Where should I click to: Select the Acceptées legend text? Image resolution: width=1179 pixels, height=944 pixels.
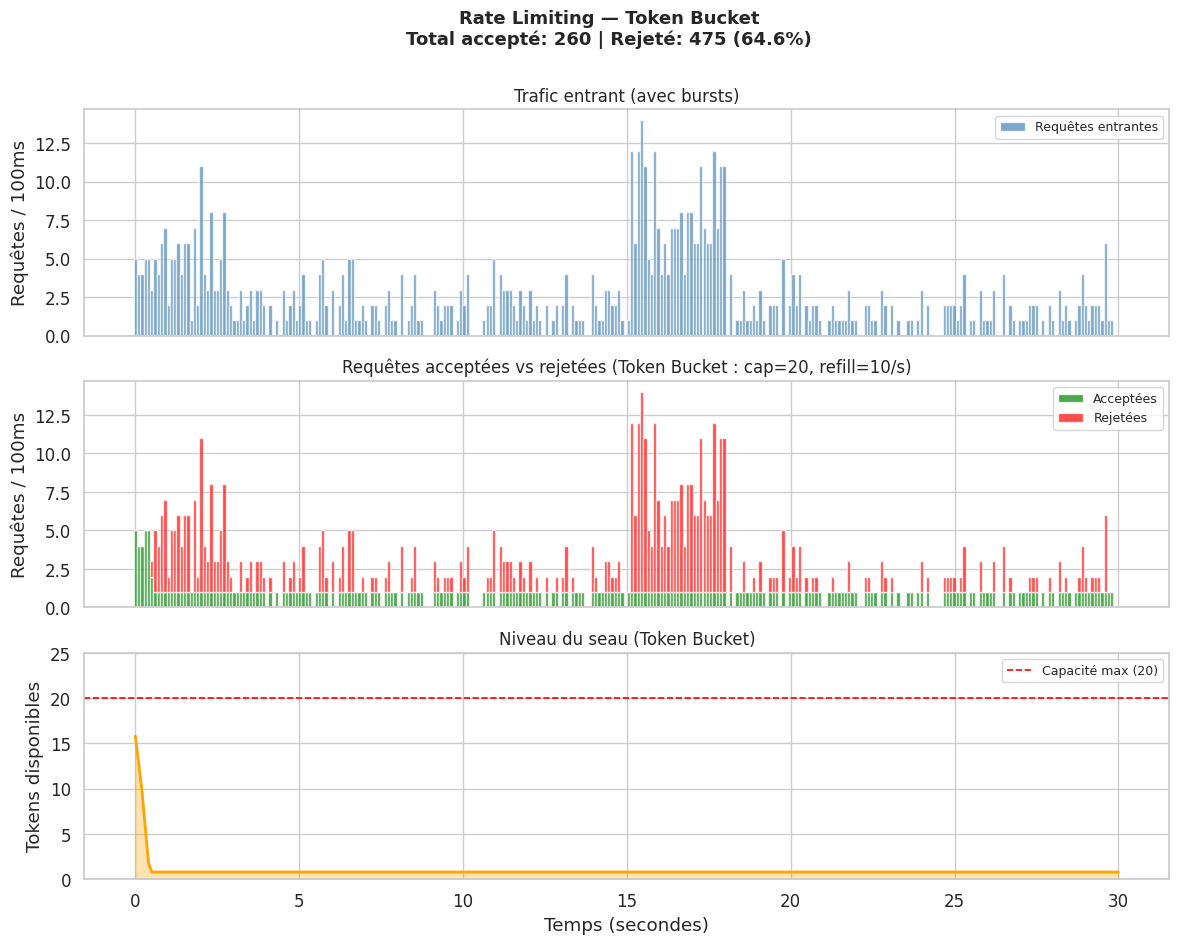coord(1124,399)
